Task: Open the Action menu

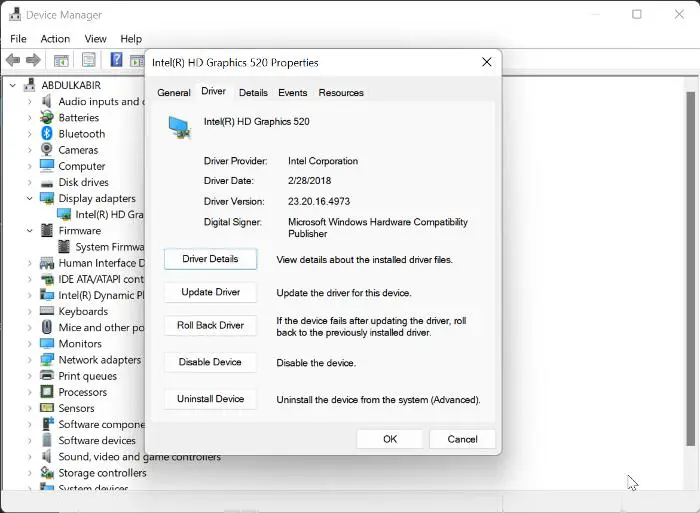Action: coord(55,39)
